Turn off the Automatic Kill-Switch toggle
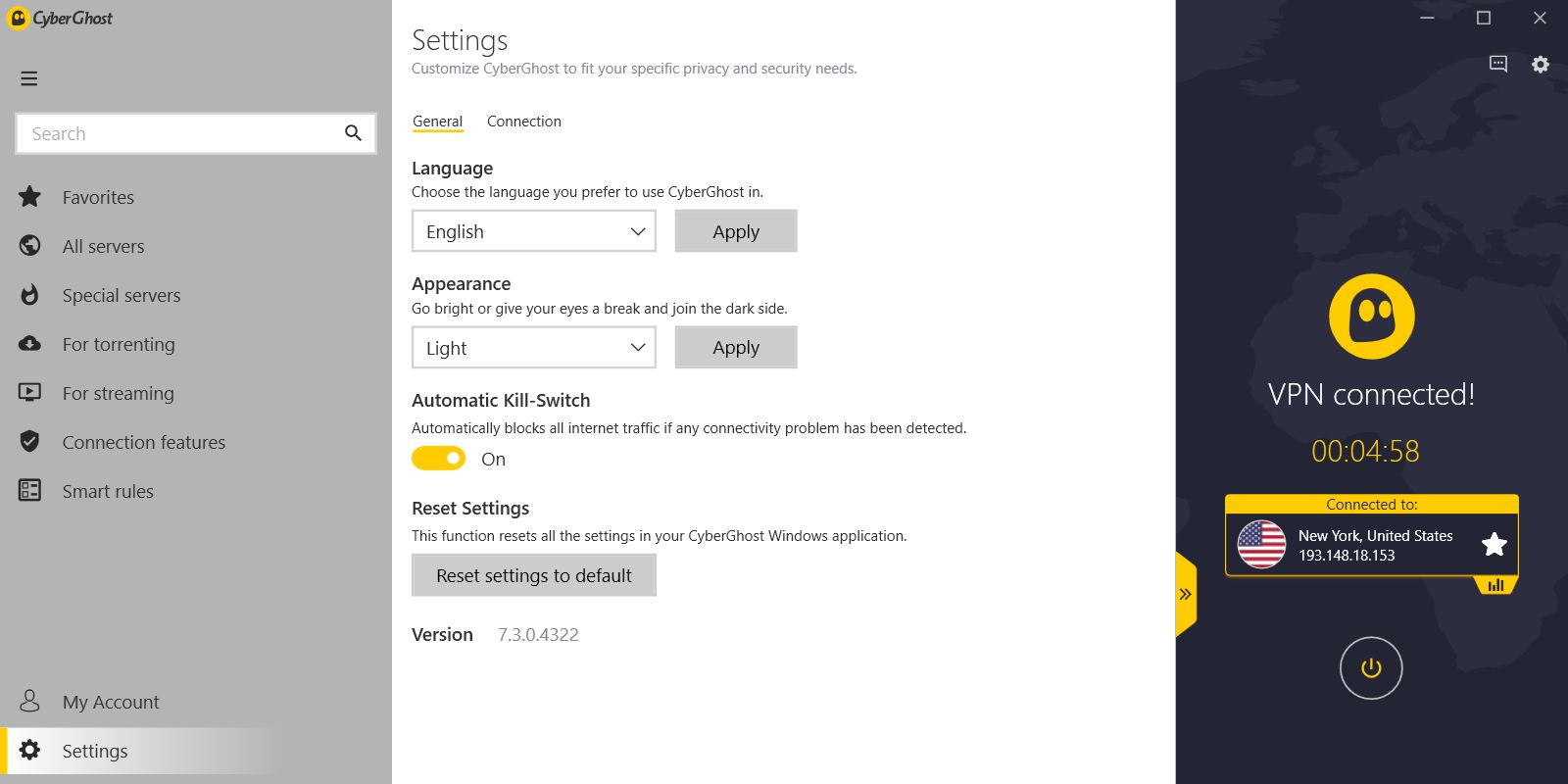This screenshot has height=784, width=1568. [x=438, y=459]
